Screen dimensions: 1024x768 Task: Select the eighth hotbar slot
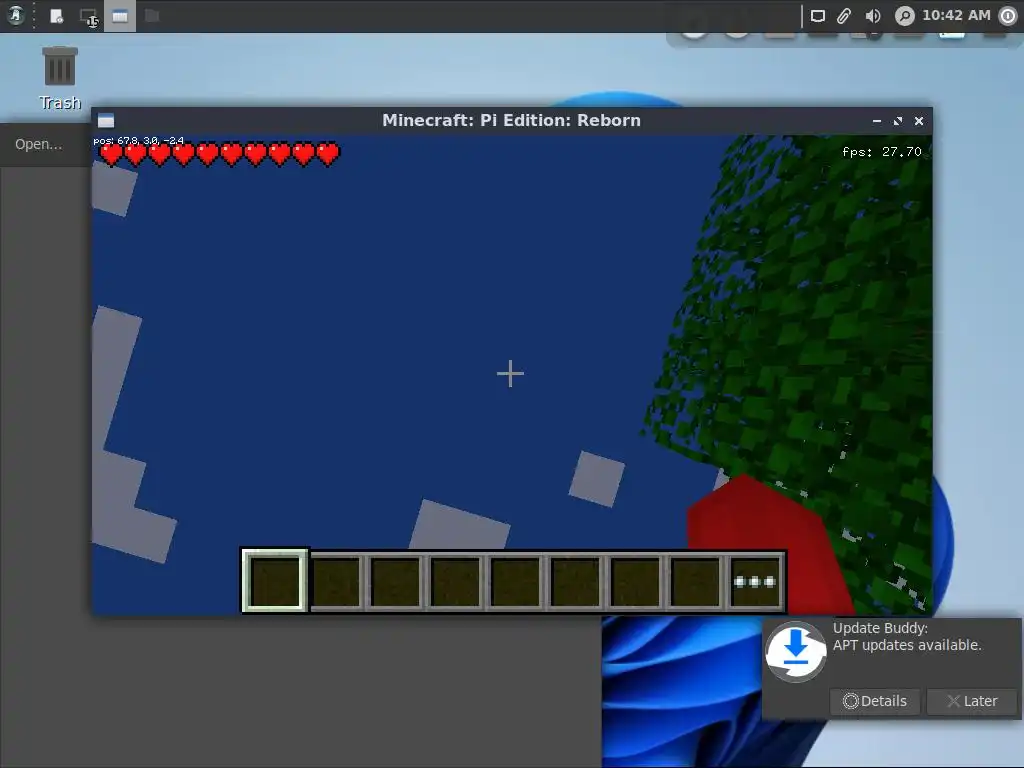point(696,581)
